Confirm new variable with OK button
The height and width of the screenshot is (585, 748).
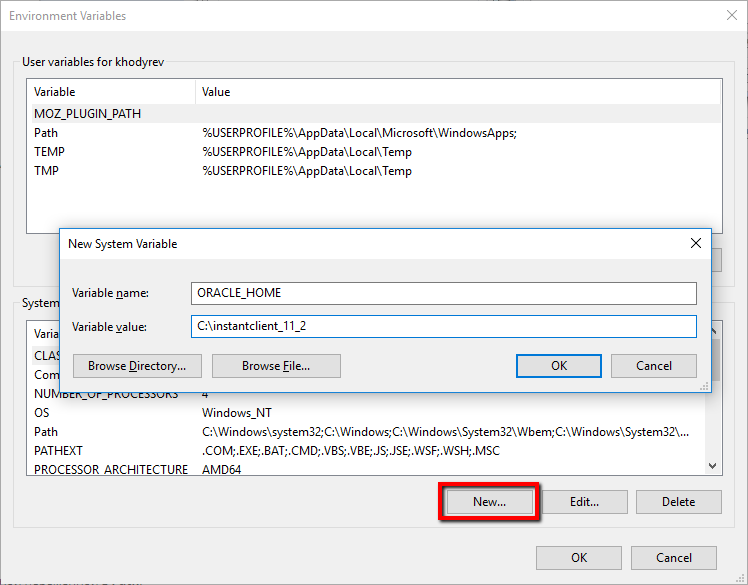tap(559, 366)
